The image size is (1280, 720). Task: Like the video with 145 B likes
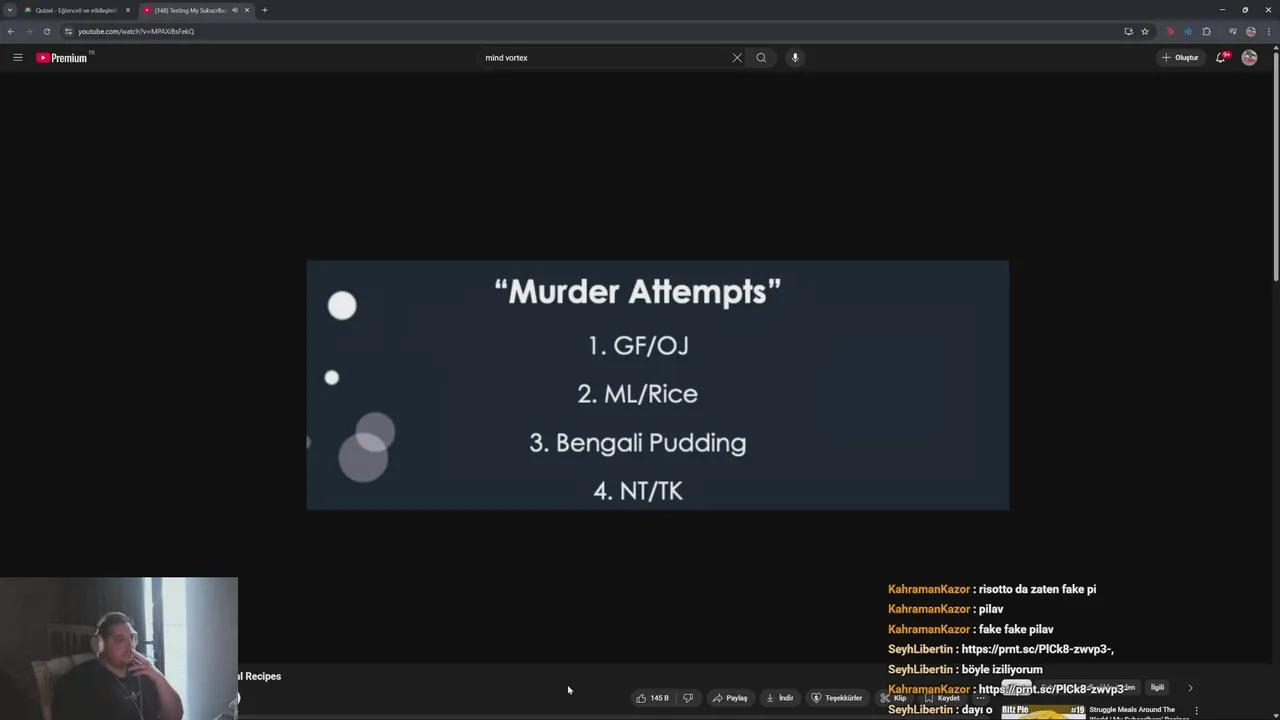[652, 698]
